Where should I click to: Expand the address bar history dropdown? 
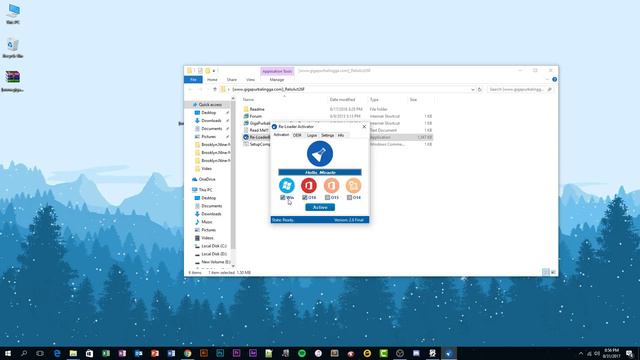tap(473, 89)
